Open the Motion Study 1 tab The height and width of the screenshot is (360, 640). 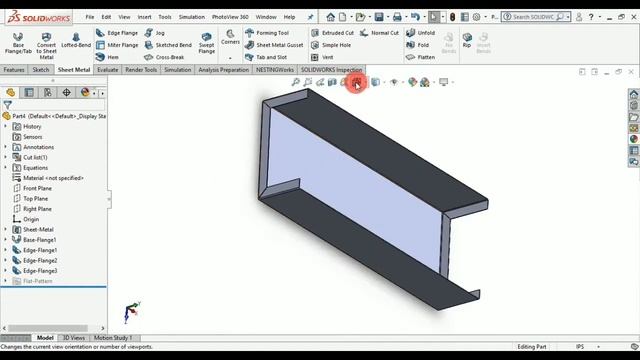[113, 338]
